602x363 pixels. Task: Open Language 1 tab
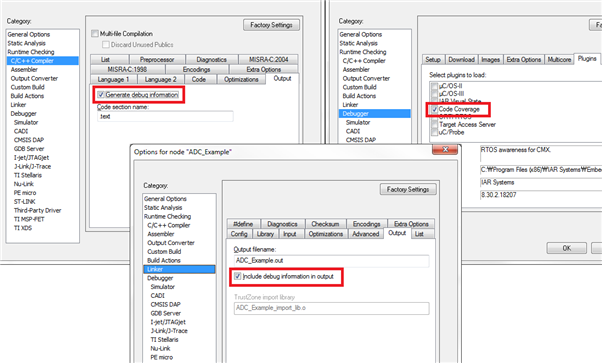113,80
